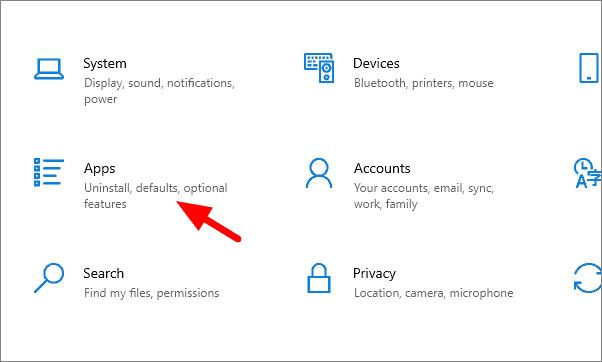Select the Privacy heading
This screenshot has height=362, width=602.
(374, 274)
